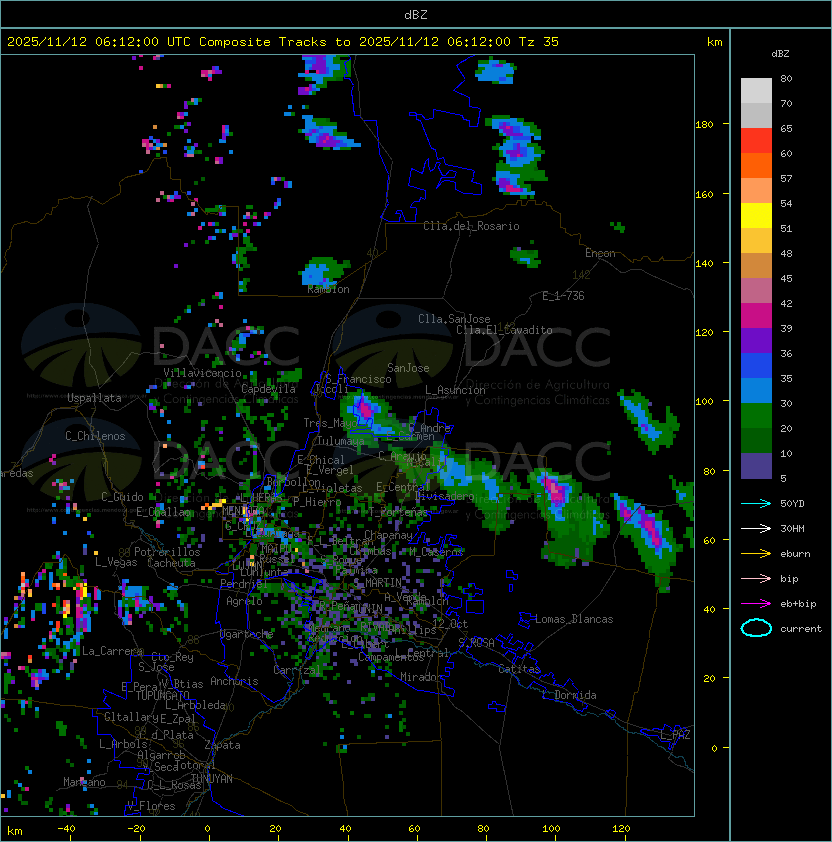The width and height of the screenshot is (832, 842).
Task: Click the blue radar echo above Ramblon
Action: coord(323,271)
